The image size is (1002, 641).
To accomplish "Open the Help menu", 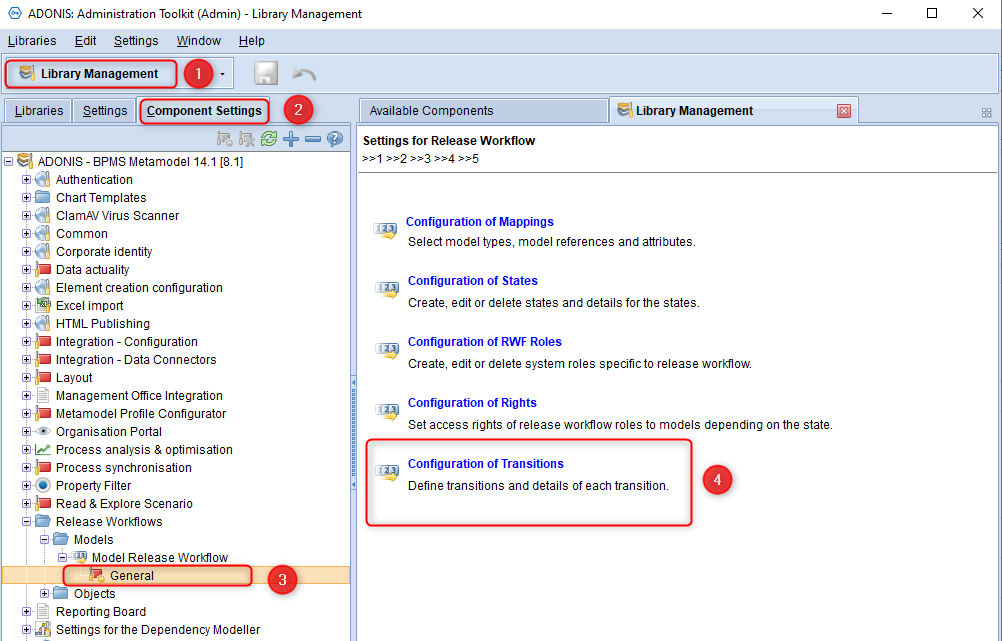I will pos(252,41).
